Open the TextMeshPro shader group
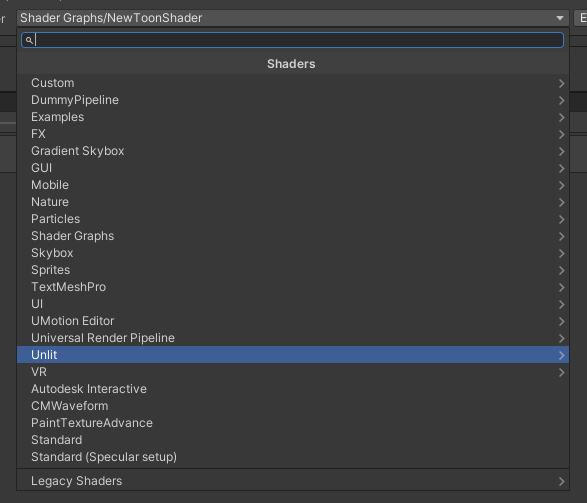This screenshot has height=503, width=587. 293,287
